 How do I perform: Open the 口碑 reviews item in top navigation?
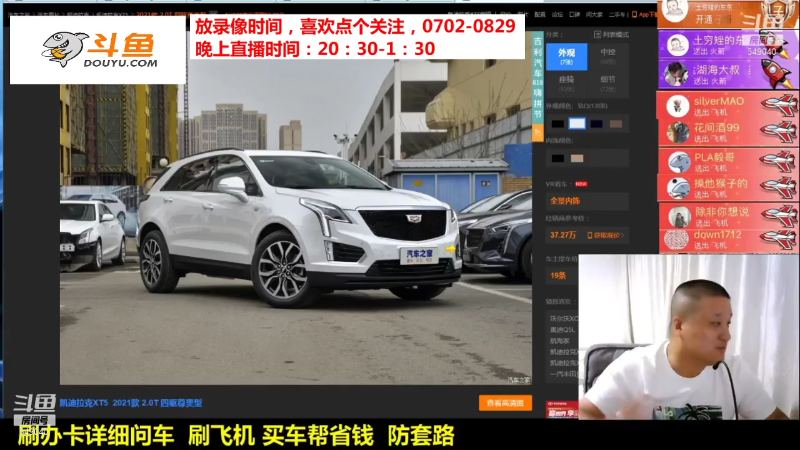(x=574, y=14)
